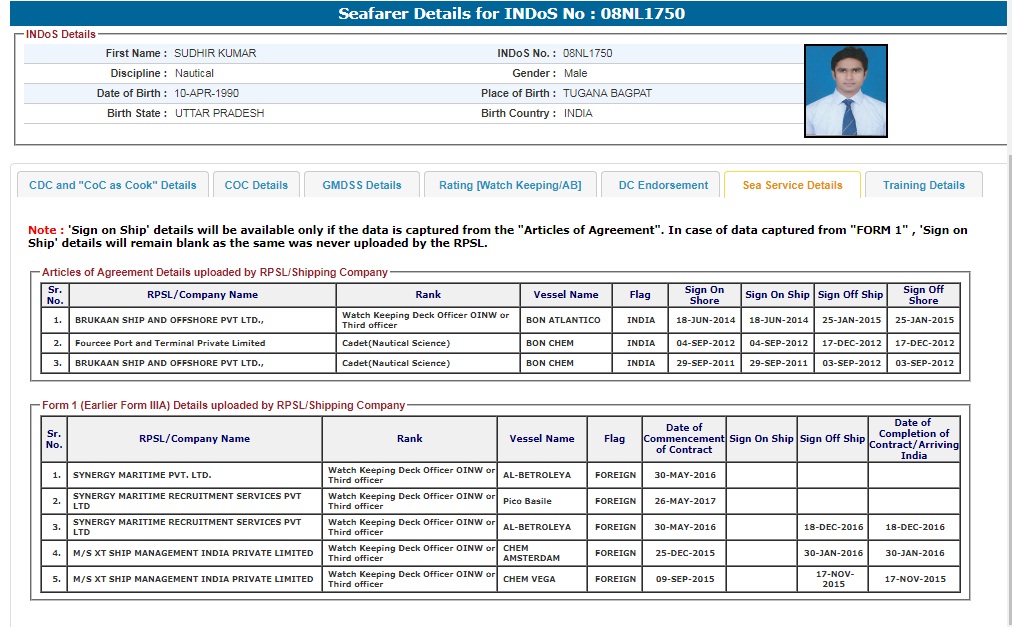Switch to the Training Details tab
The width and height of the screenshot is (1012, 627).
click(x=923, y=185)
